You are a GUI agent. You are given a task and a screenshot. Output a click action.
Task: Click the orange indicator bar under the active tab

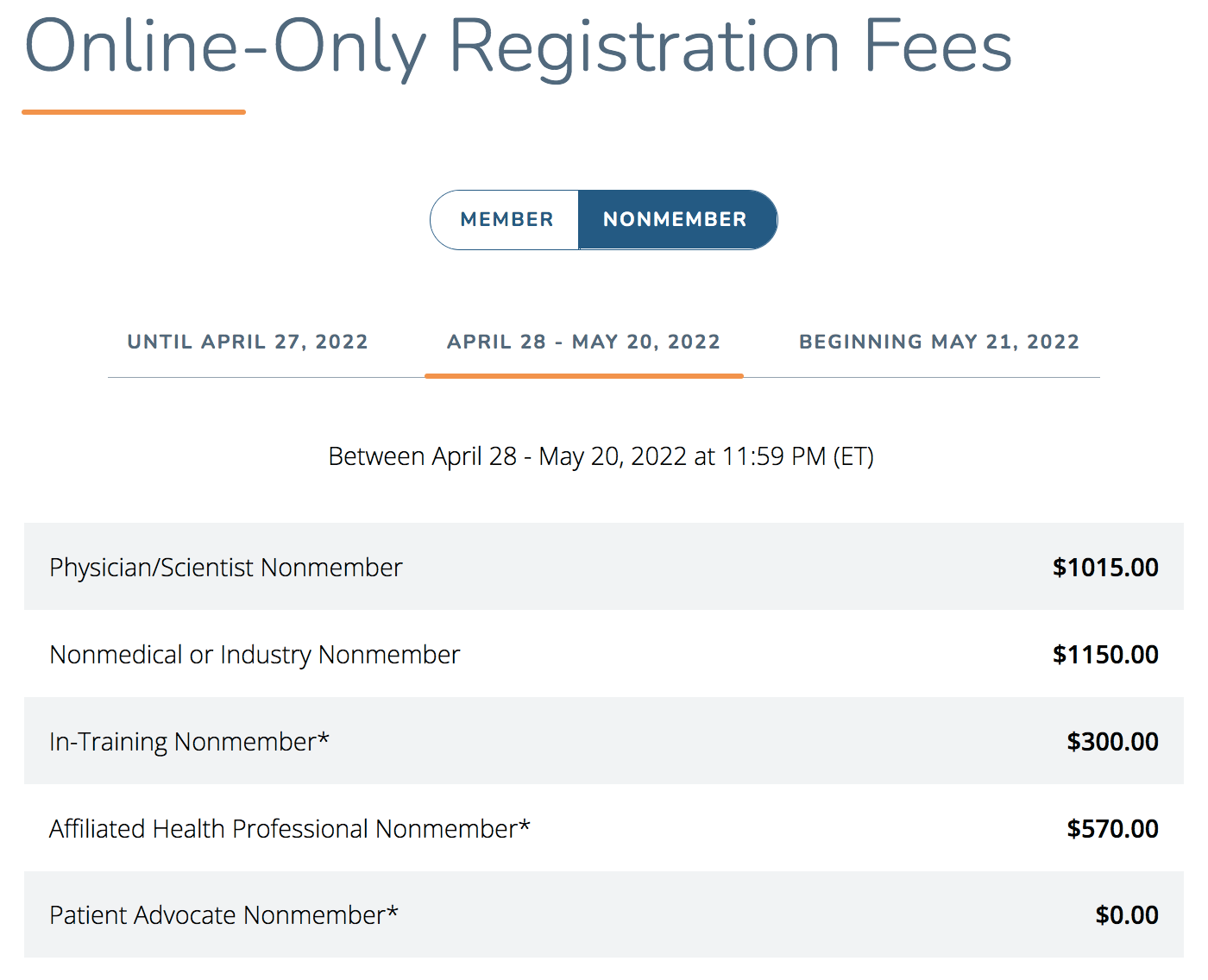click(584, 376)
